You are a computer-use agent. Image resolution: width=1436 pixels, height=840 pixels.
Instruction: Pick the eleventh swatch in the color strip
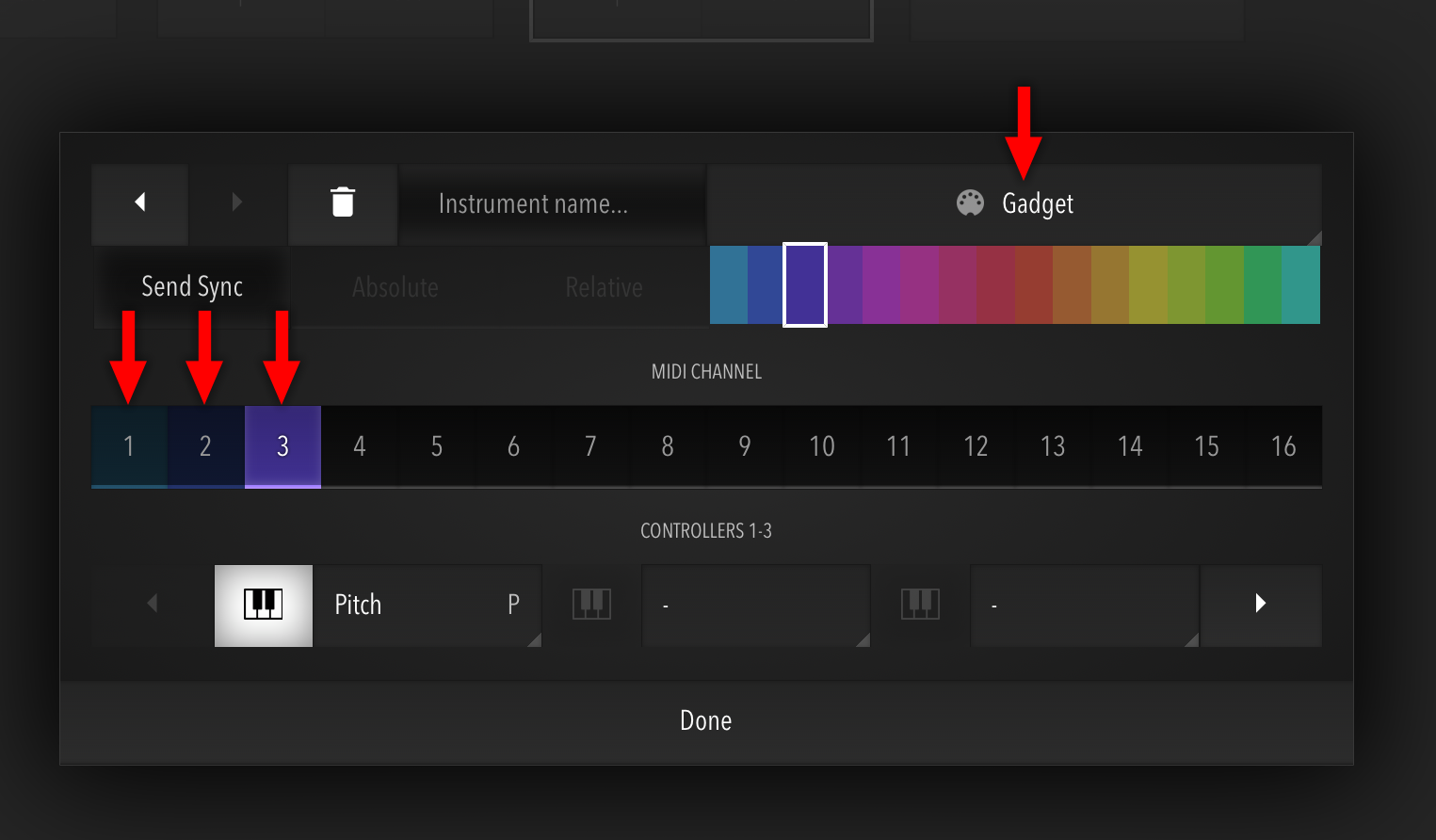point(1110,285)
